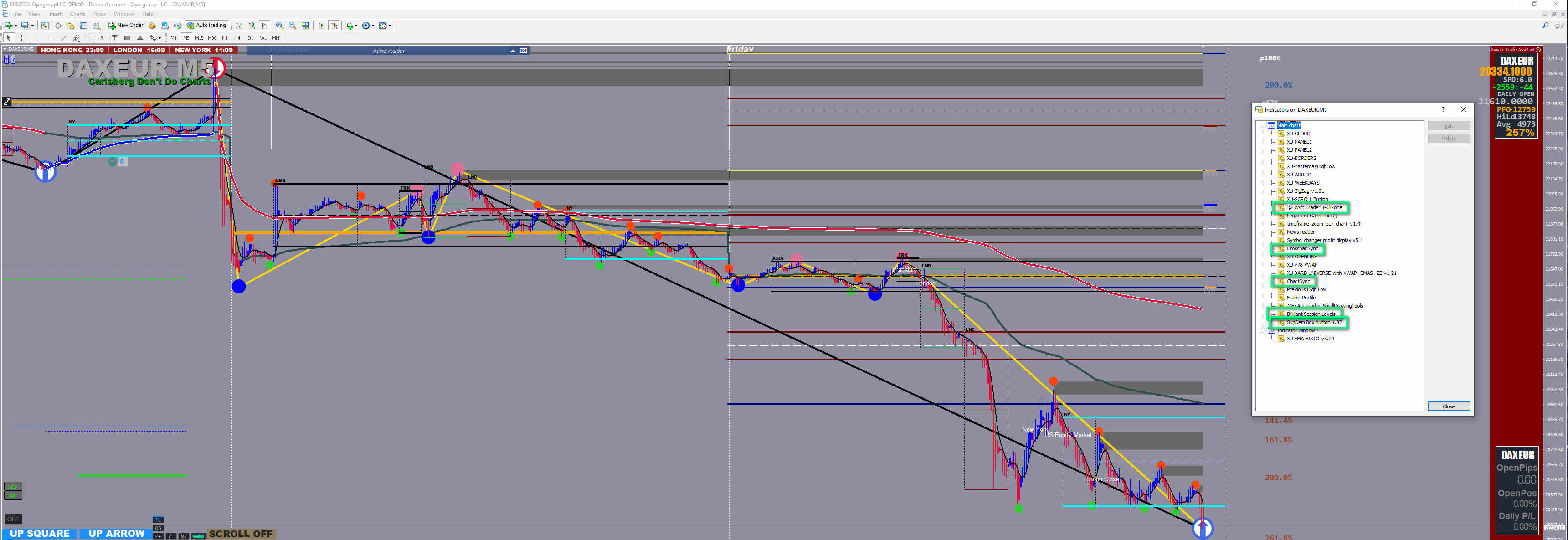Open the Periodicity clock dropdown arrow

[x=373, y=26]
